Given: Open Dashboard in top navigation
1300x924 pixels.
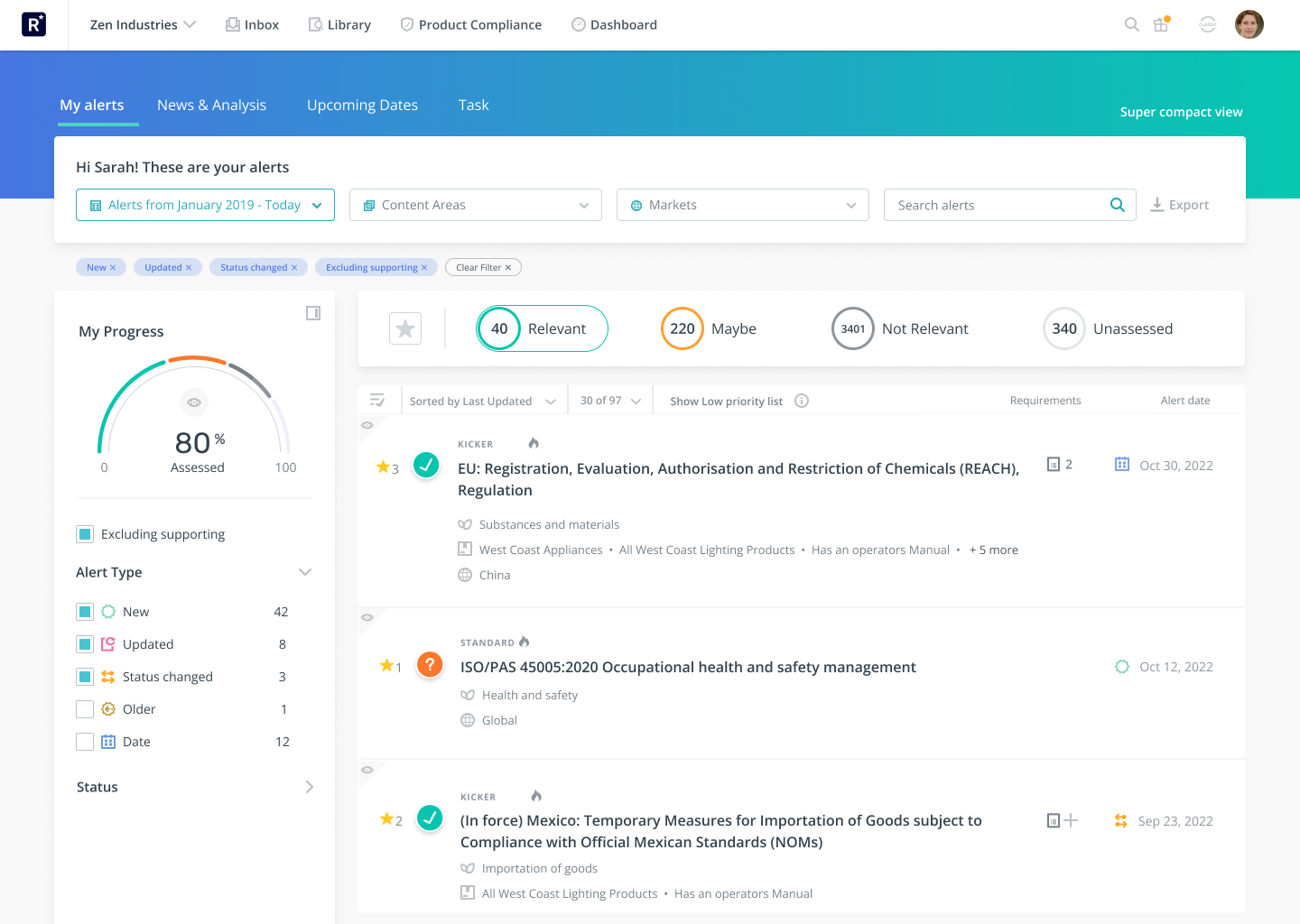Looking at the screenshot, I should [614, 24].
